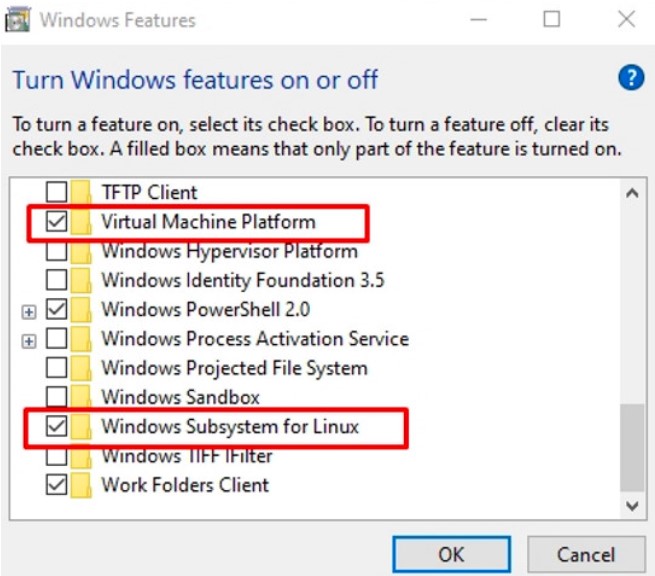Viewport: 655px width, 576px height.
Task: Select the Windows TIFF IFilter item
Action: click(x=187, y=456)
